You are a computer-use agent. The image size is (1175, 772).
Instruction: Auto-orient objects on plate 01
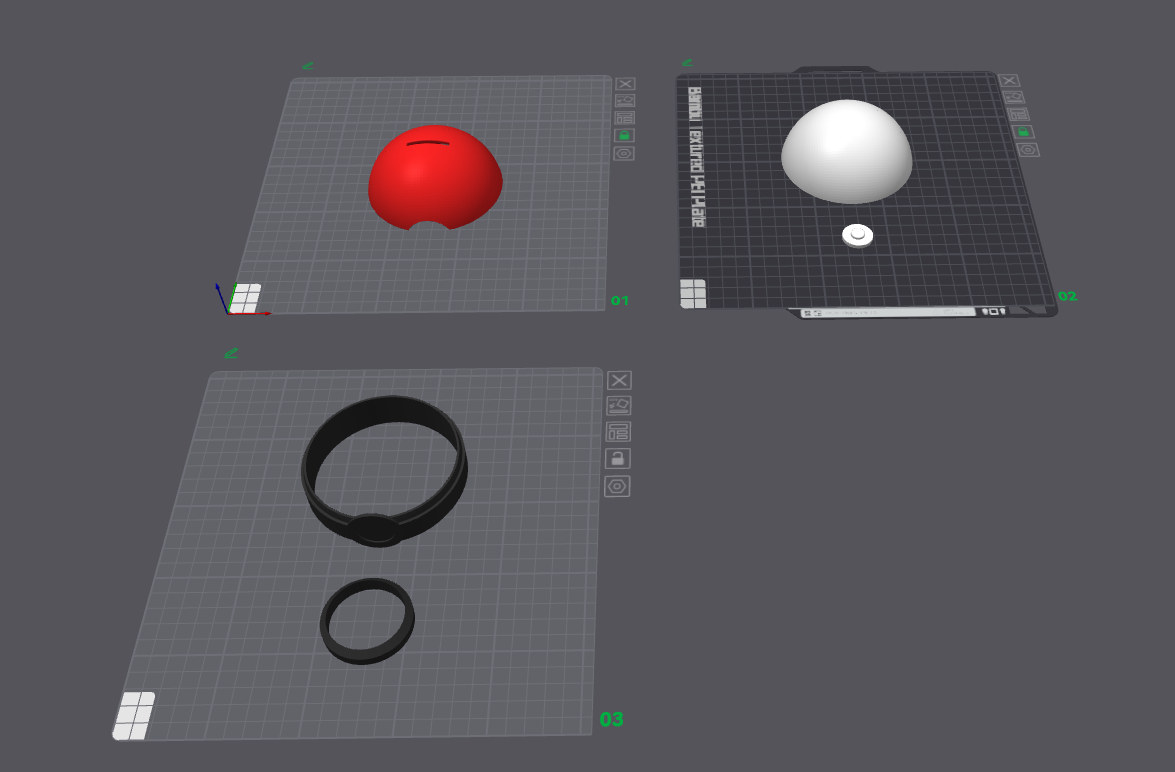pyautogui.click(x=625, y=100)
